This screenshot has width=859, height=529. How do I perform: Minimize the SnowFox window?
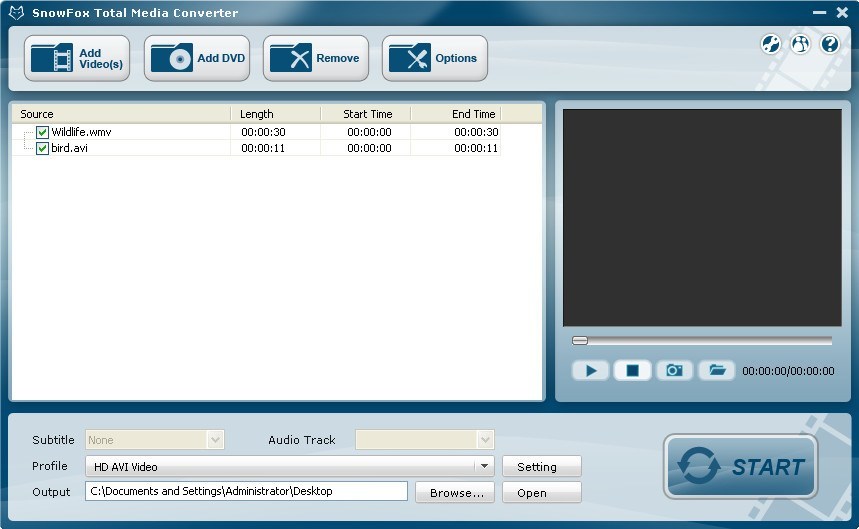click(x=819, y=12)
